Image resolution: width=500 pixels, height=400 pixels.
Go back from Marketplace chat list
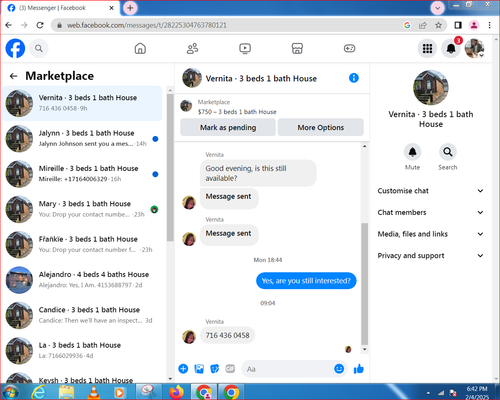[x=14, y=76]
